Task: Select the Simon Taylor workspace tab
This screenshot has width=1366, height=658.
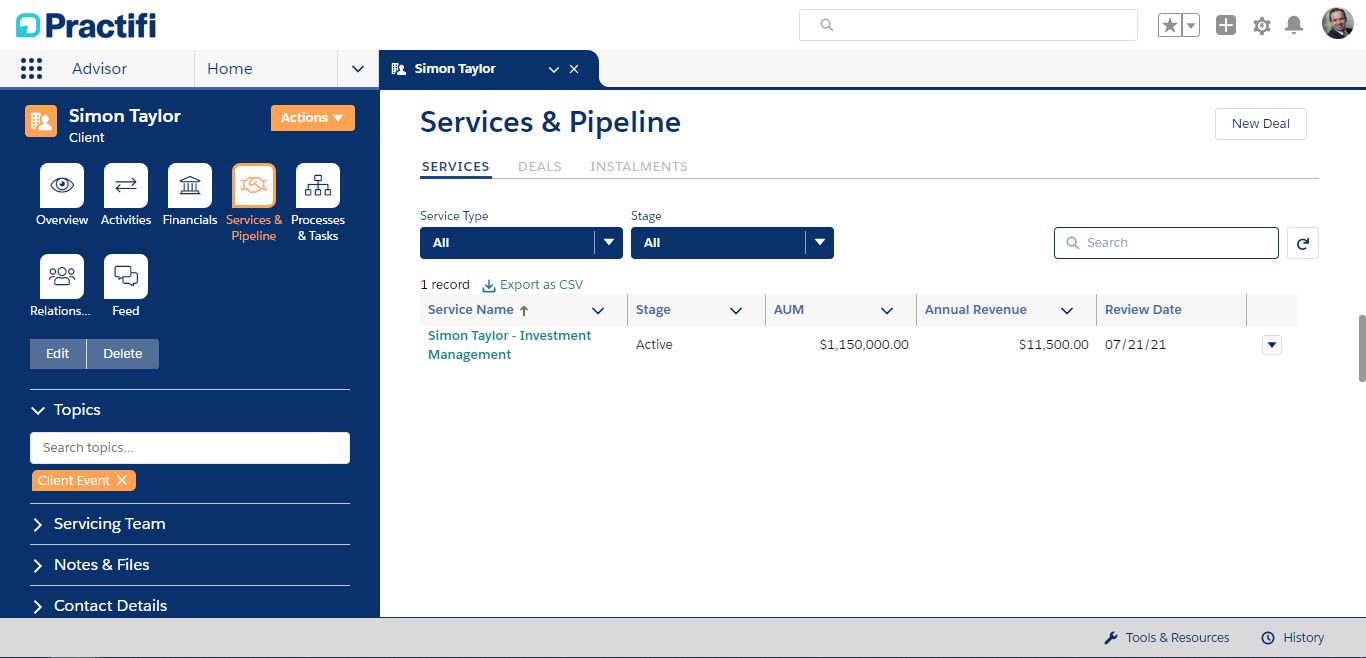Action: pos(455,69)
